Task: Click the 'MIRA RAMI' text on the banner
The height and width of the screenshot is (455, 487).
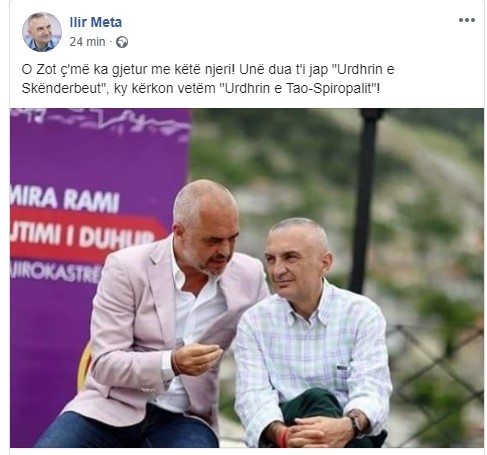Action: click(65, 199)
